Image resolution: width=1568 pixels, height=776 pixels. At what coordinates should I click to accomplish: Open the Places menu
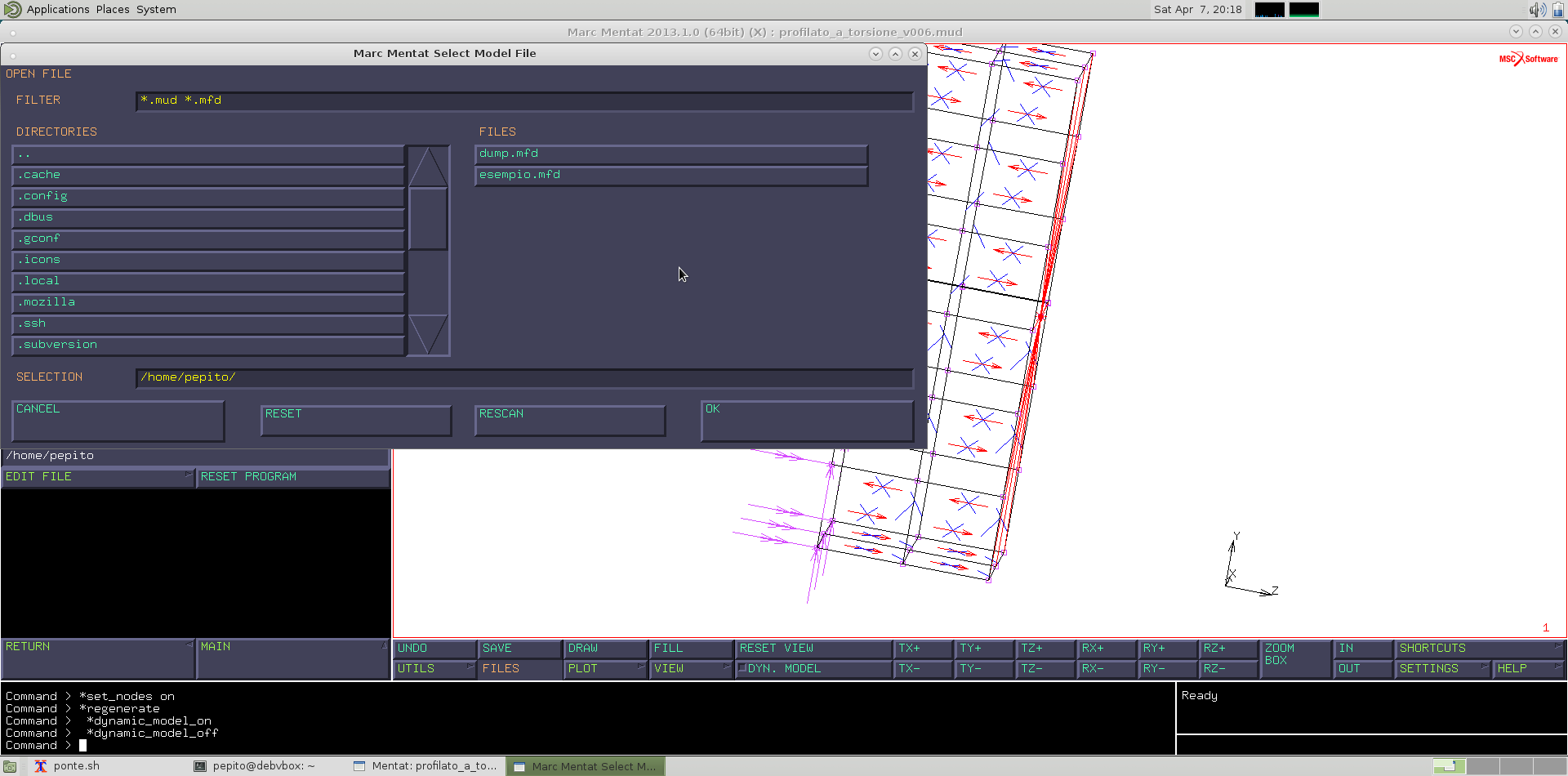(113, 10)
